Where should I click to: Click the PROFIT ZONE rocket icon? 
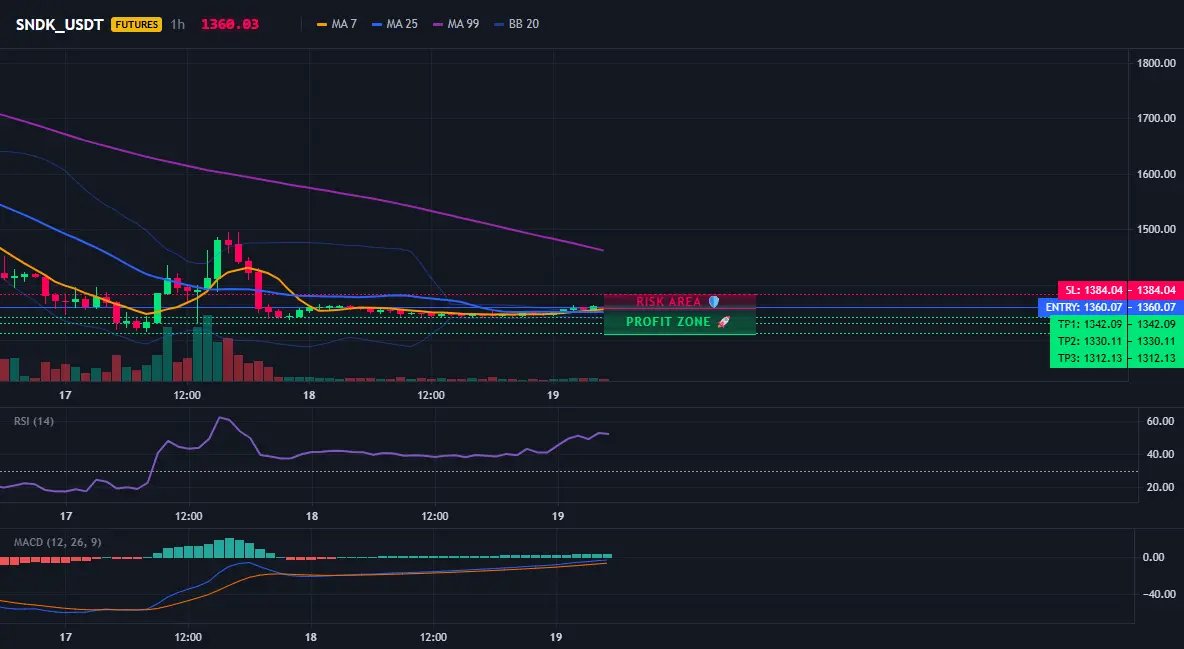point(723,322)
